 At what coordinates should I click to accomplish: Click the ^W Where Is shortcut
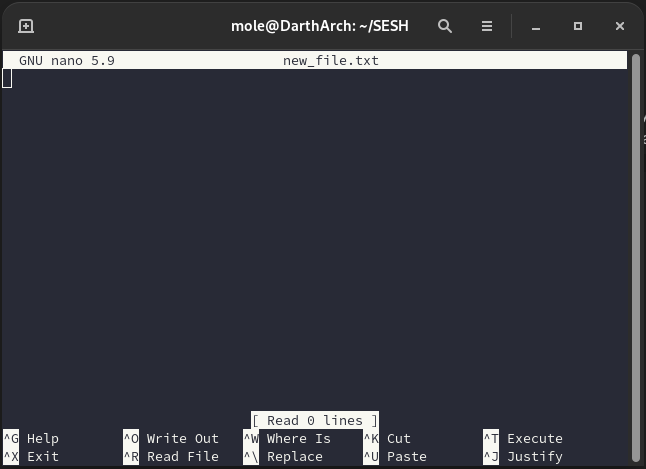tap(288, 438)
